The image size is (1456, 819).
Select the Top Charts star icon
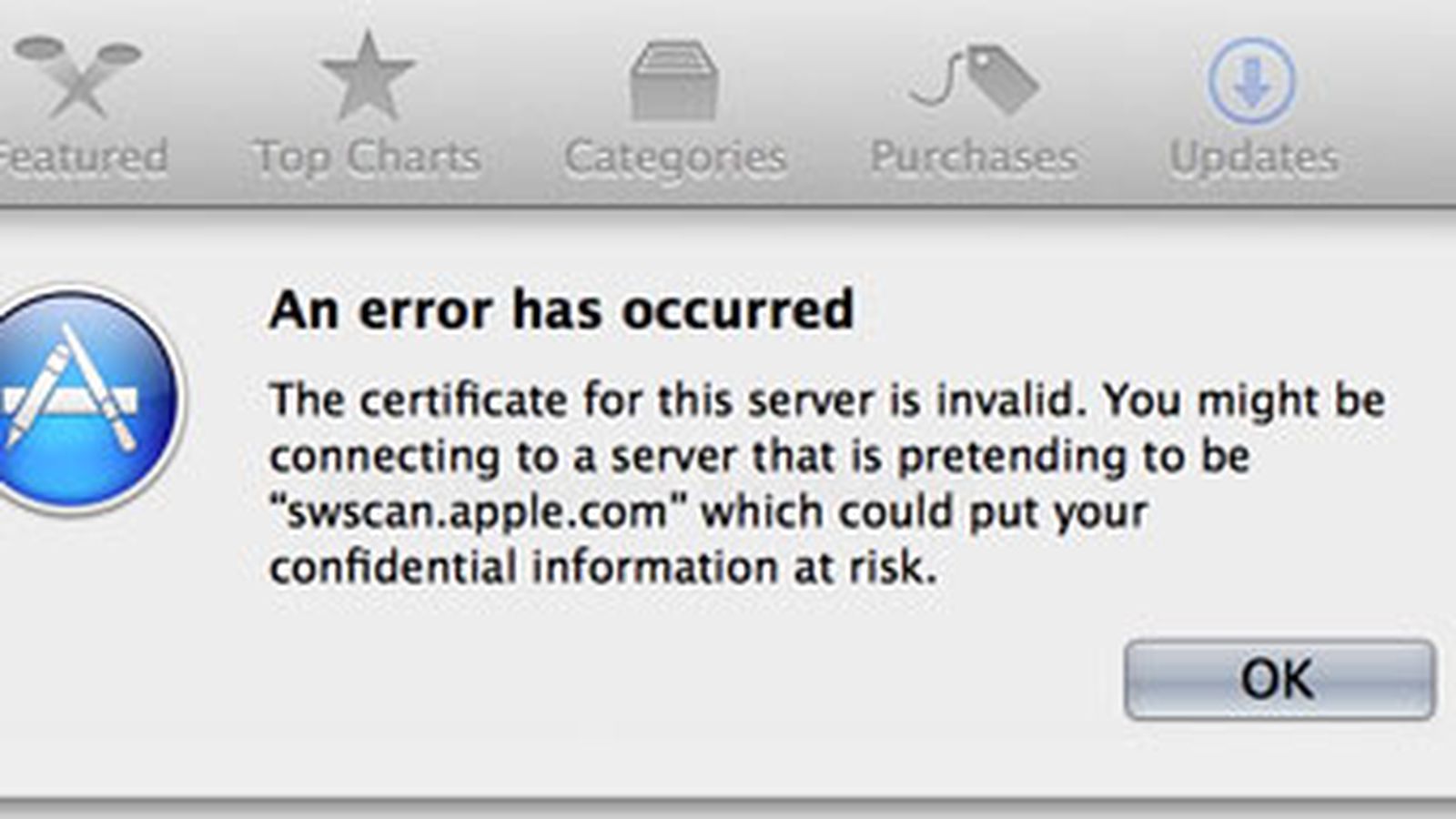368,76
